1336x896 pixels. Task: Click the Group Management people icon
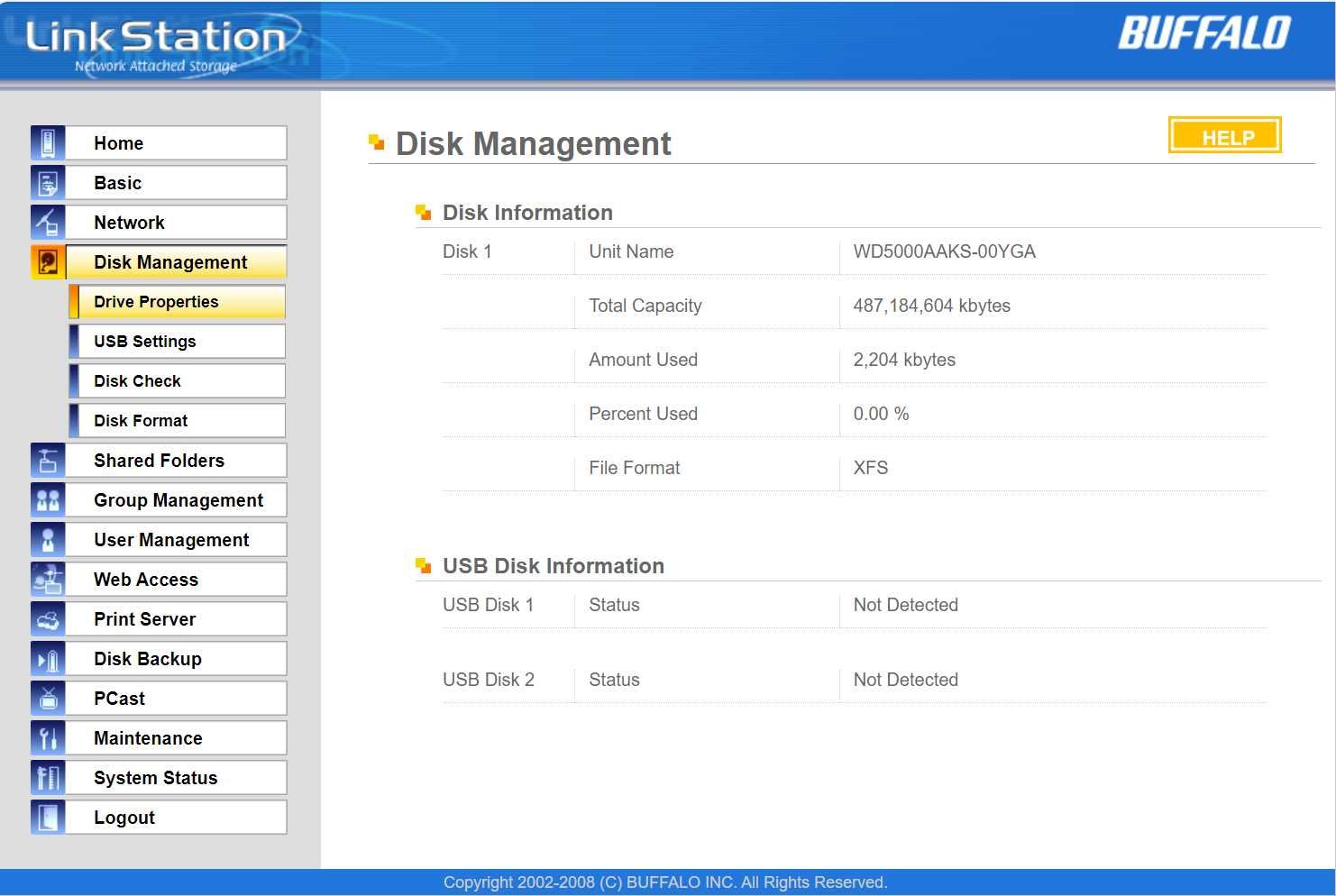(48, 500)
